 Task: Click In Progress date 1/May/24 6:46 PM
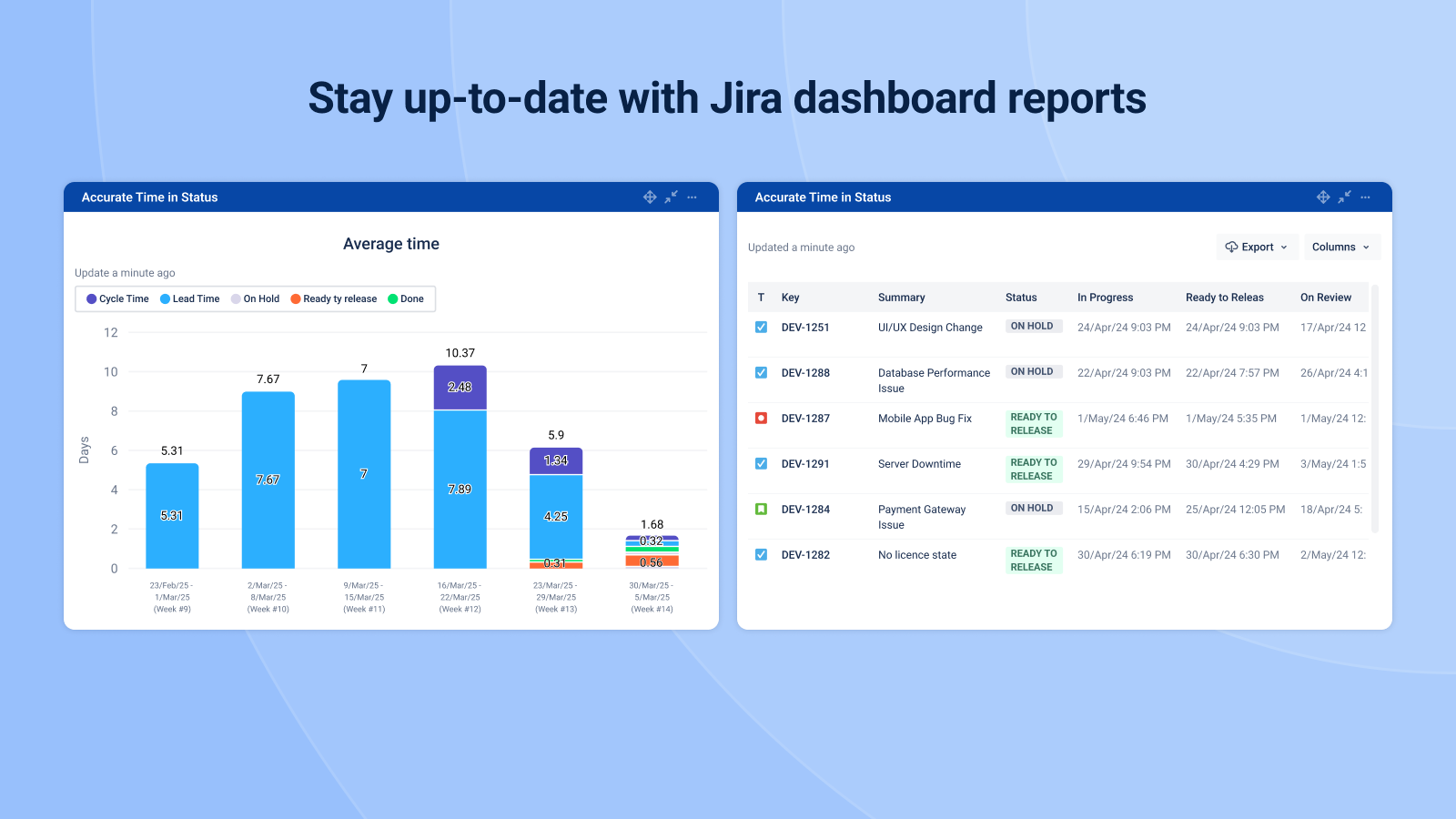(x=1123, y=419)
